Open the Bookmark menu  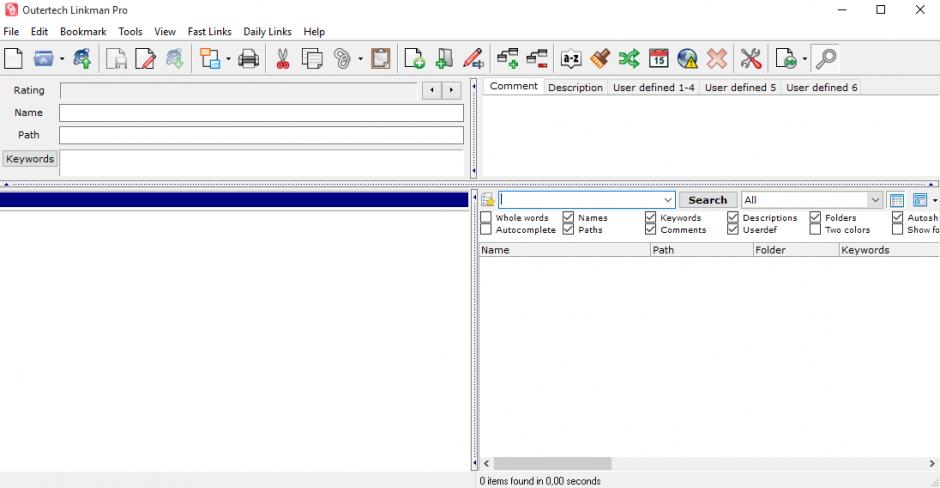pyautogui.click(x=83, y=32)
